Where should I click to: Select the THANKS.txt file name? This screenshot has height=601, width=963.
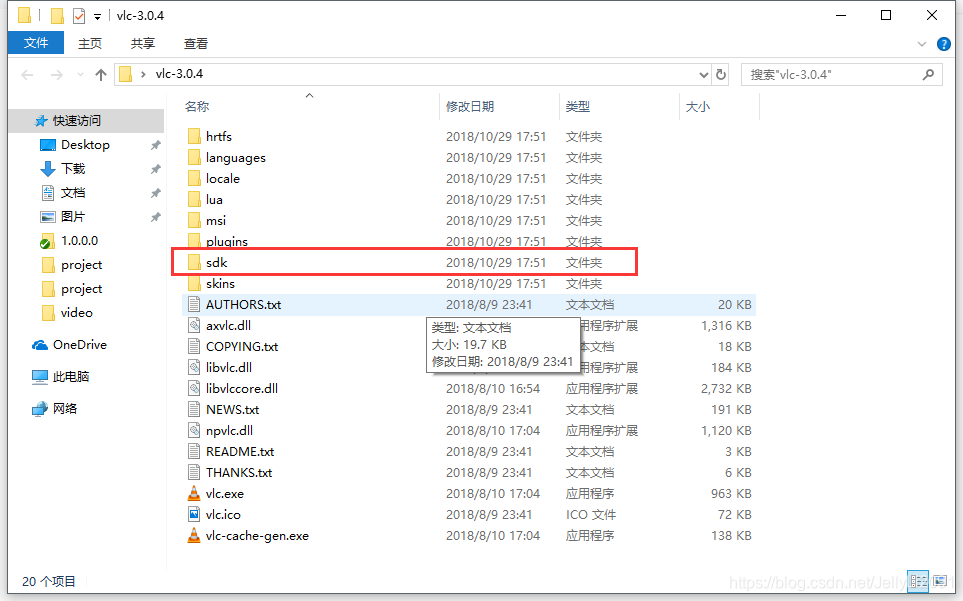tap(239, 472)
